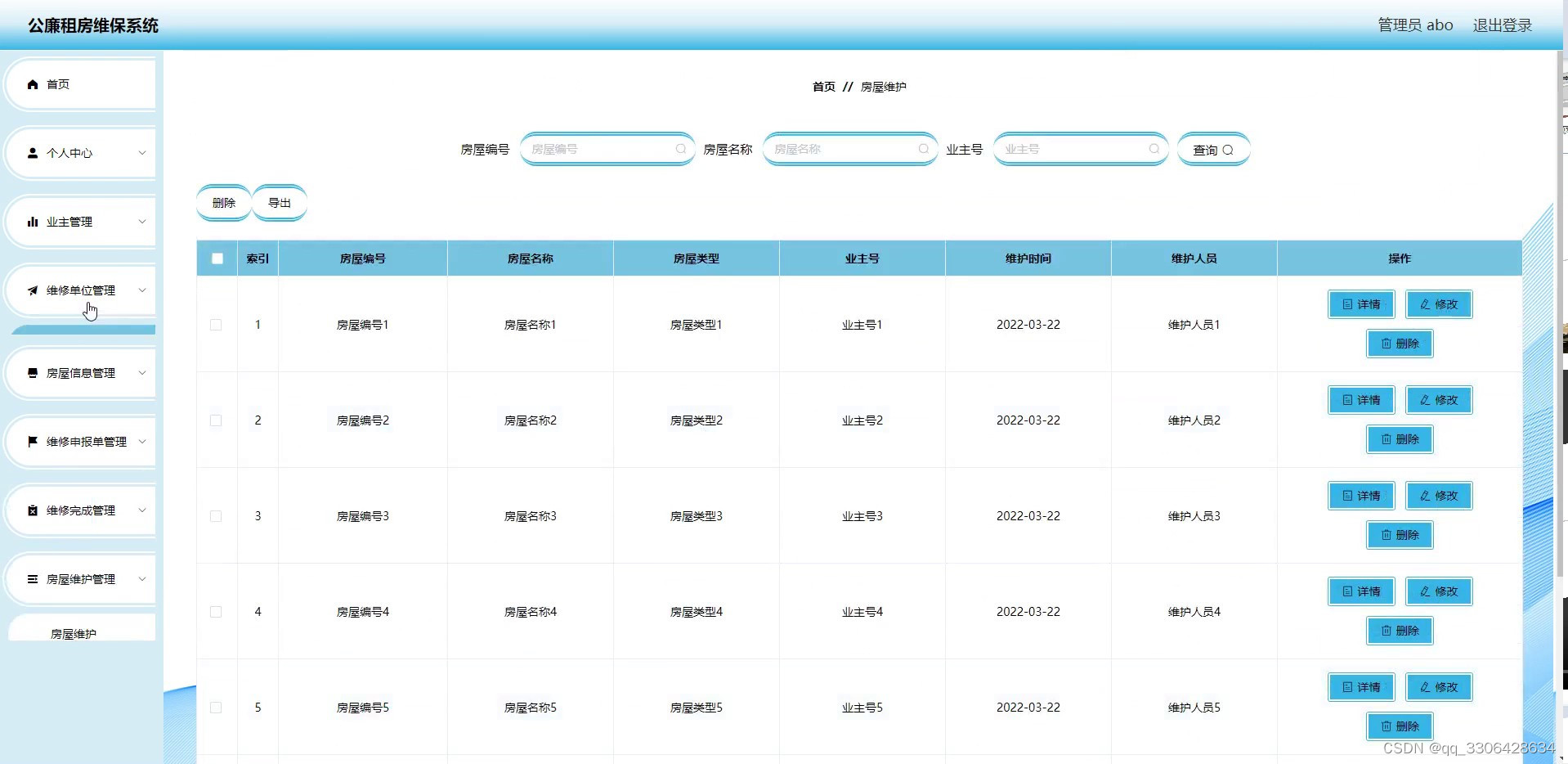This screenshot has width=1568, height=764.
Task: Click the flag icon for 维修申报单管理
Action: (33, 442)
